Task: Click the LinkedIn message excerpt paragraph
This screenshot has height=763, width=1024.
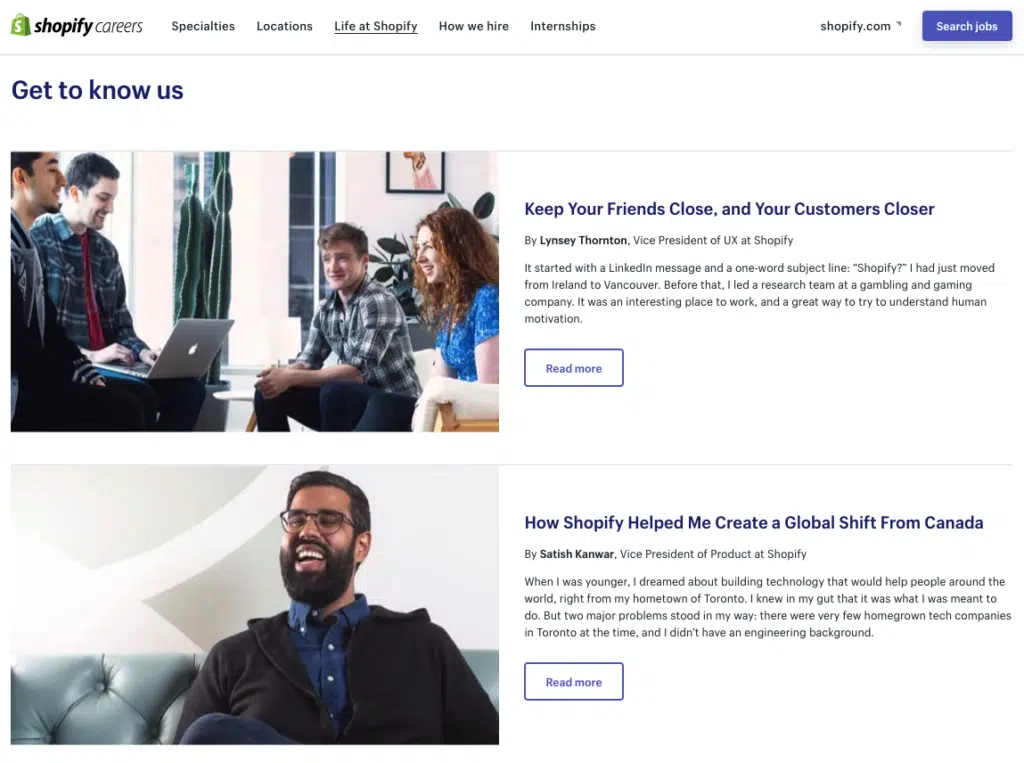Action: click(x=760, y=293)
